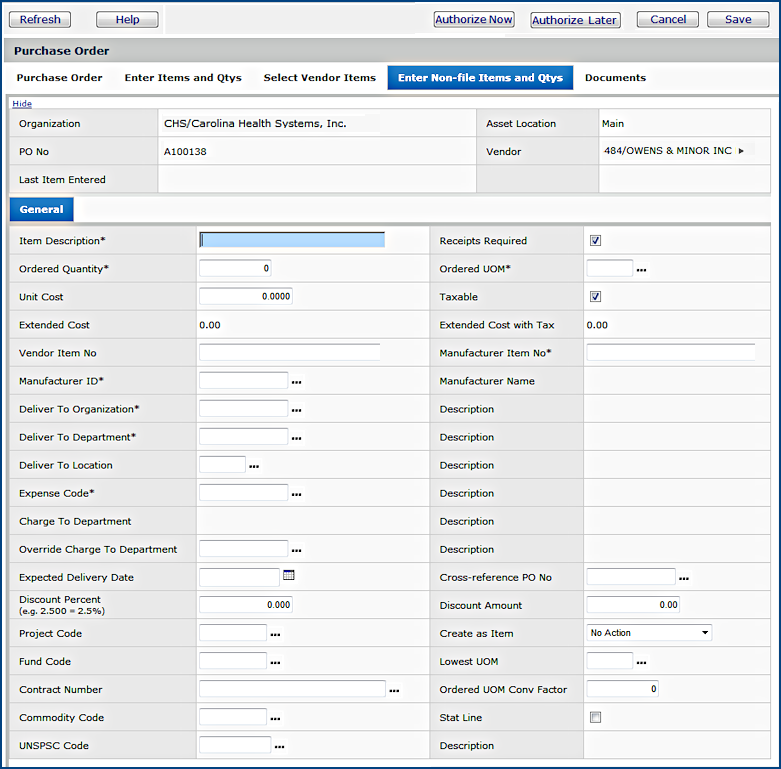Open the Ordered UOM lookup ellipsis
This screenshot has height=769, width=781.
[x=642, y=270]
